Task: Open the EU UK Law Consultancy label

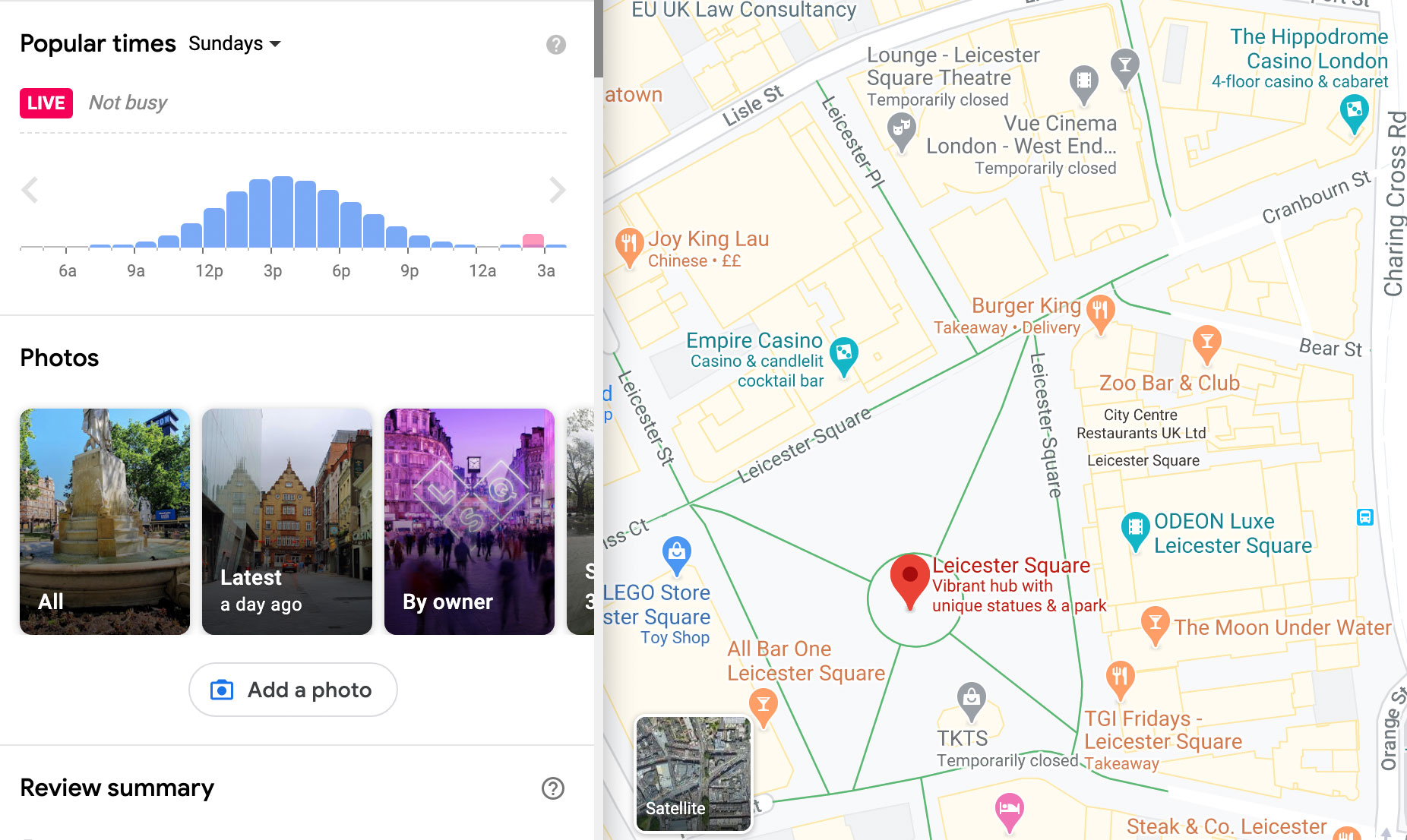Action: coord(744,10)
